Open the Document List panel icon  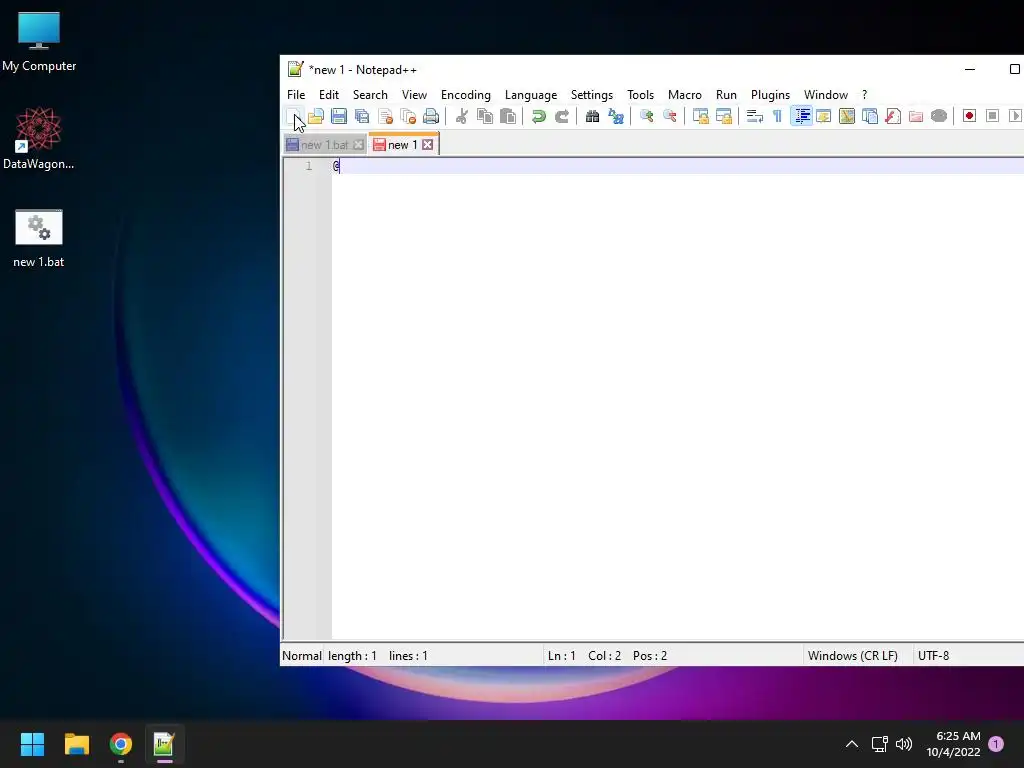click(870, 116)
